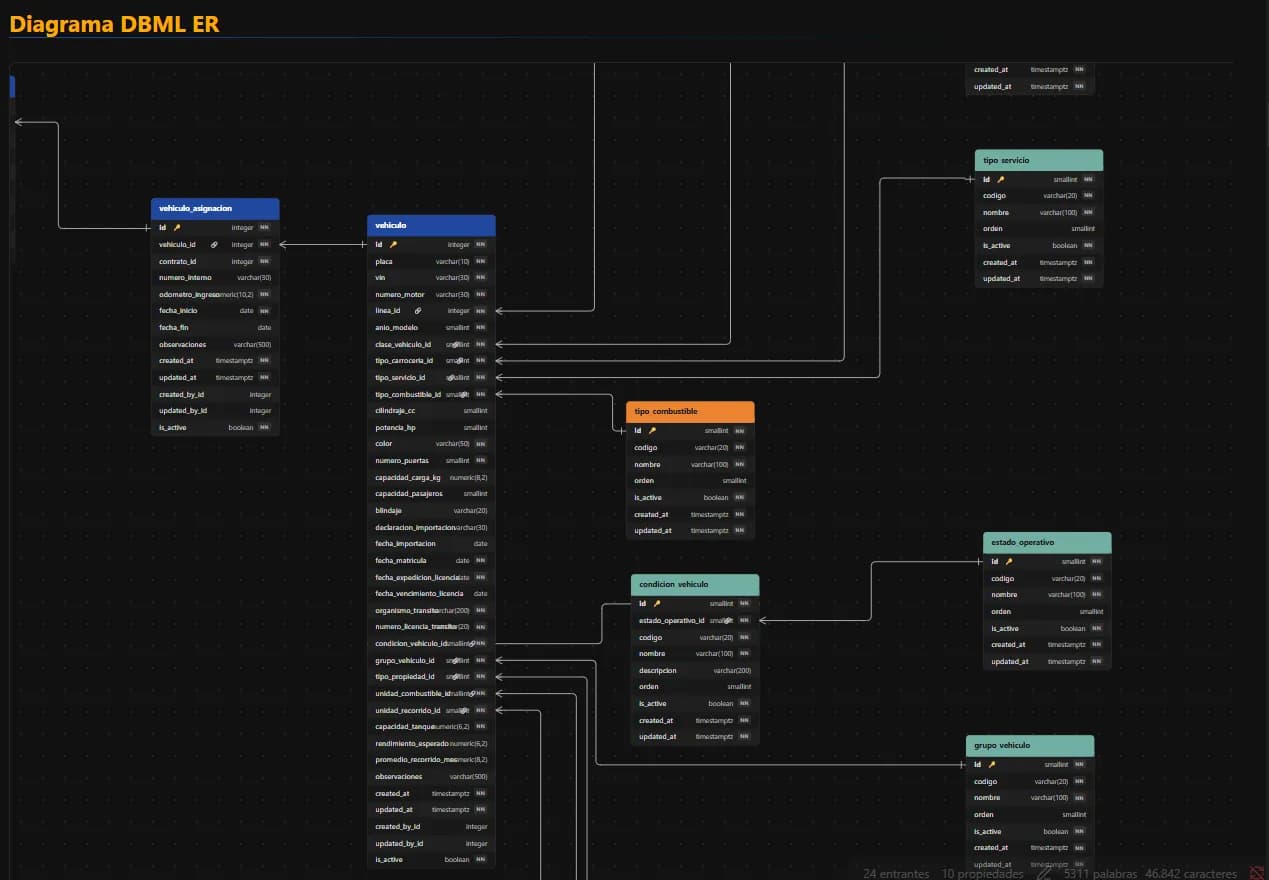Select the condicion_vehiculo table header
This screenshot has width=1269, height=880.
coord(695,584)
